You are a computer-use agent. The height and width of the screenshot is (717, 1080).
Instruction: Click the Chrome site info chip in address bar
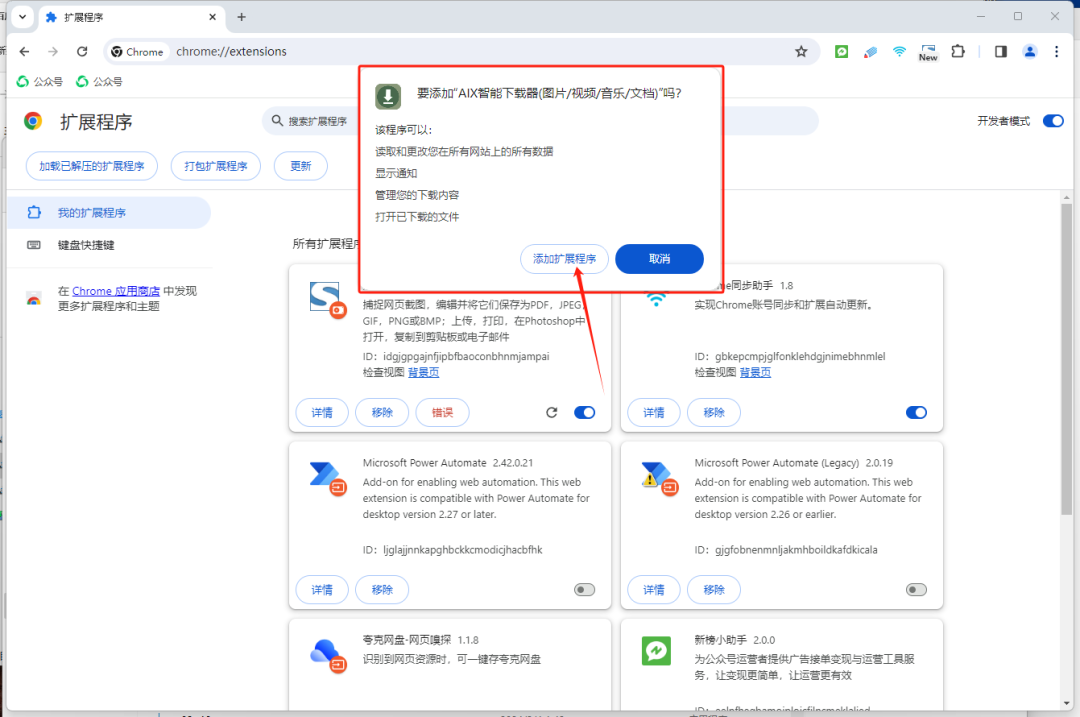[138, 52]
